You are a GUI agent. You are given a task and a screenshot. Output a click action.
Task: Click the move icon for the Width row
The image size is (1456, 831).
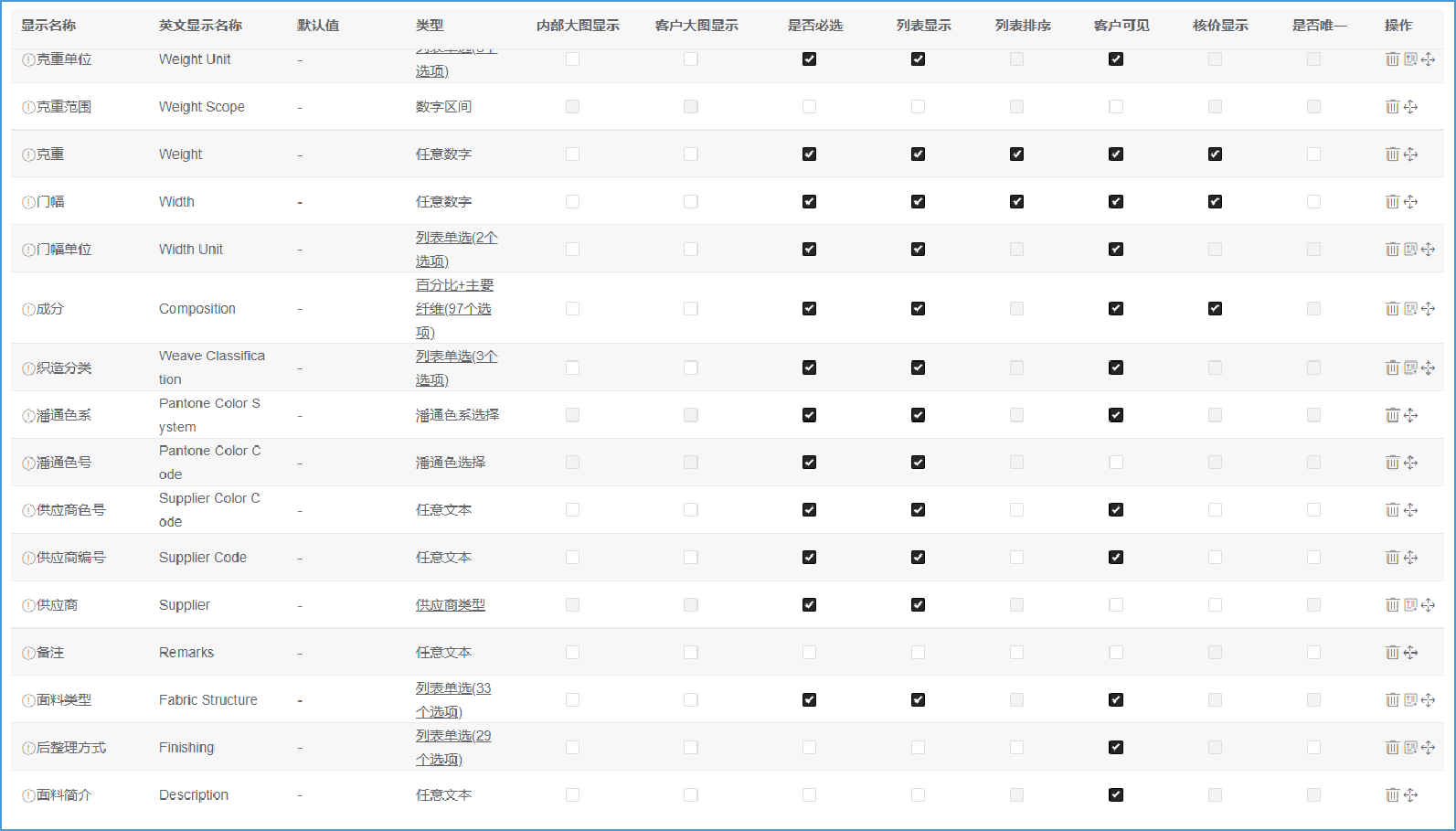click(1410, 202)
